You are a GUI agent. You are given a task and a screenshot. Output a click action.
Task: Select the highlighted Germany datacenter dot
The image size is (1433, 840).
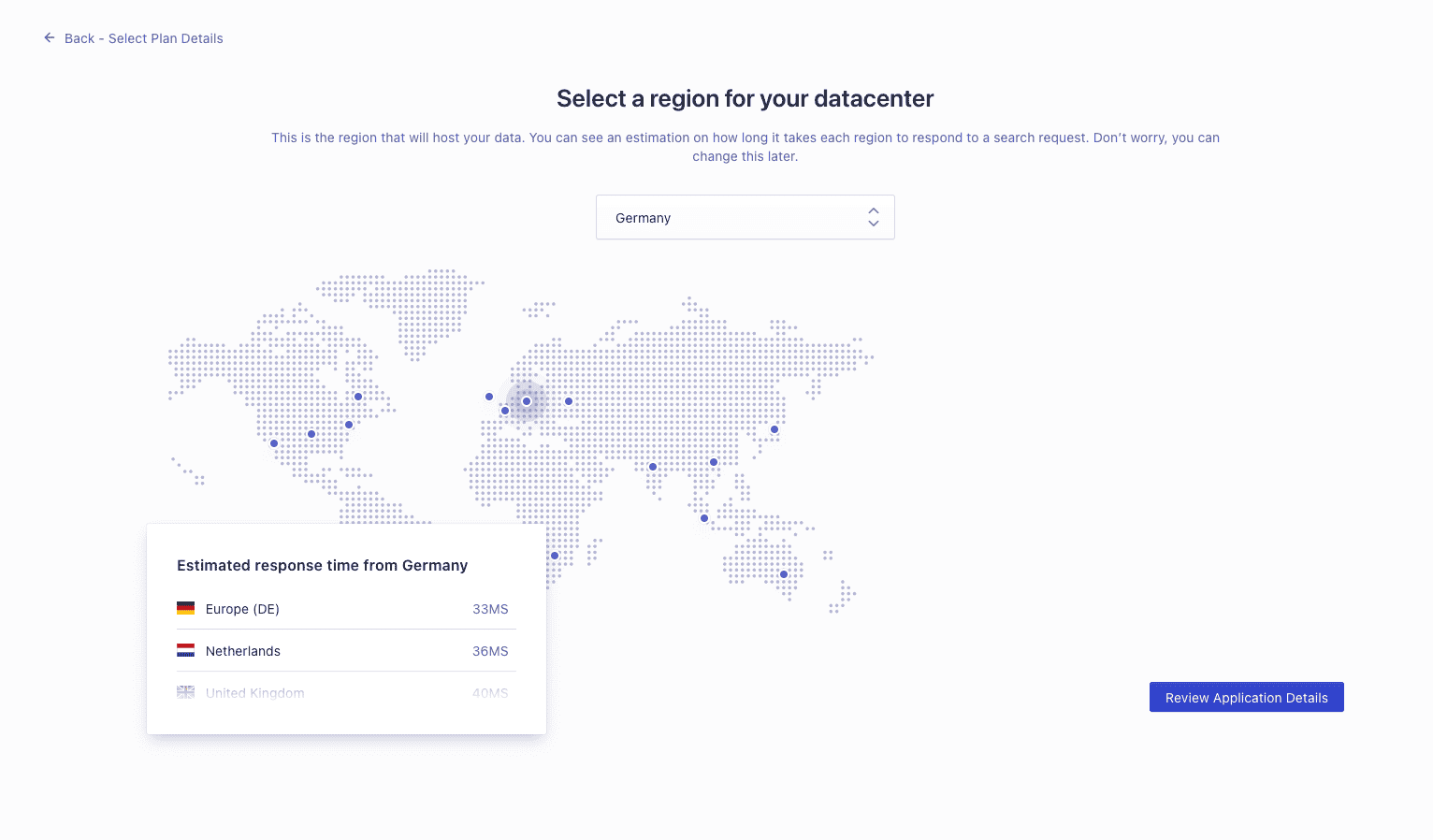pos(527,401)
